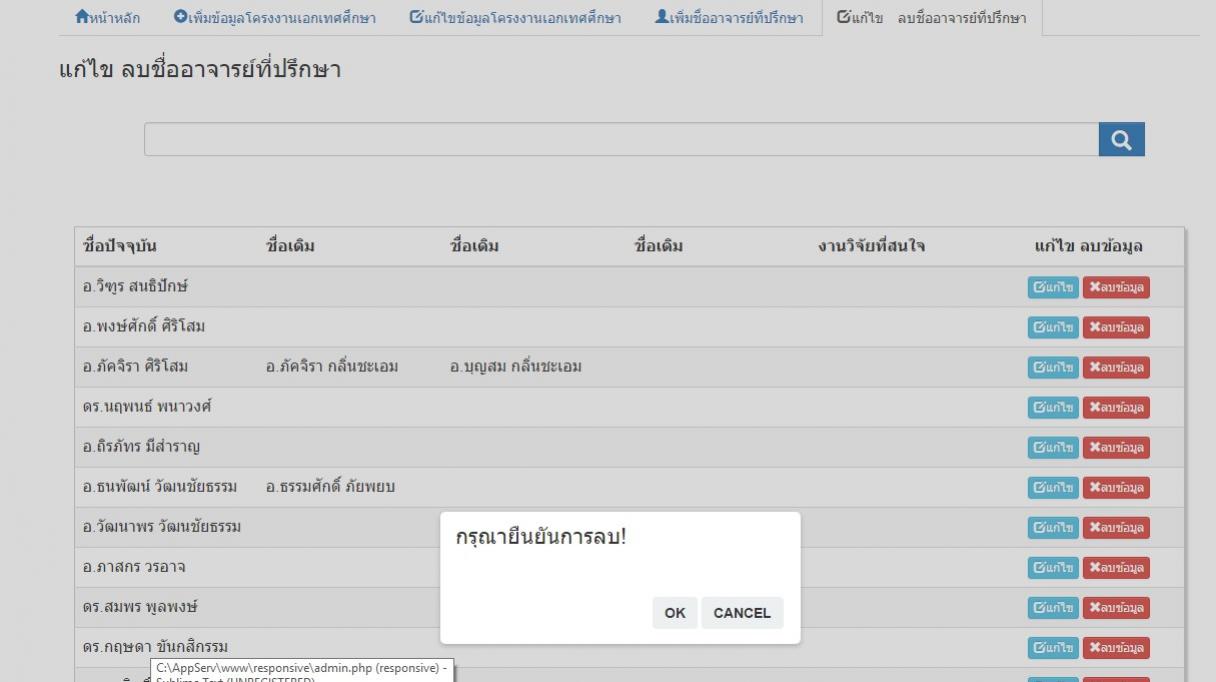This screenshot has height=682, width=1216.
Task: Edit the อ.วิฑูร สนธิปักษ์ row
Action: click(x=1053, y=288)
